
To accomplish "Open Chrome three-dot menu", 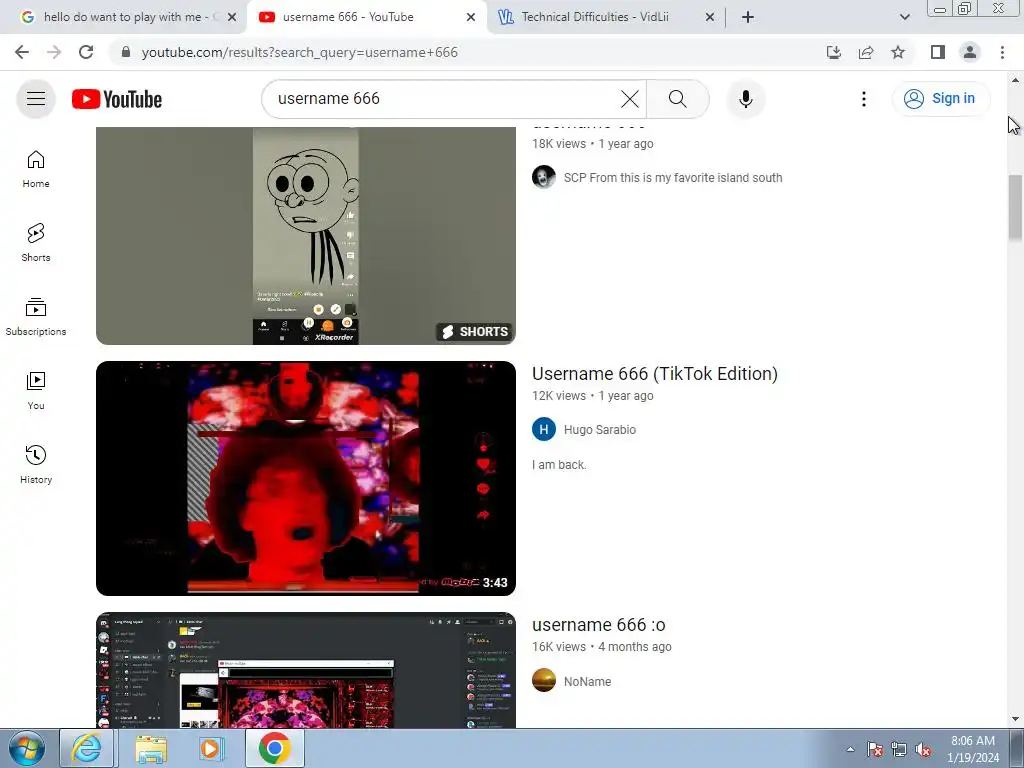I will pos(1002,52).
